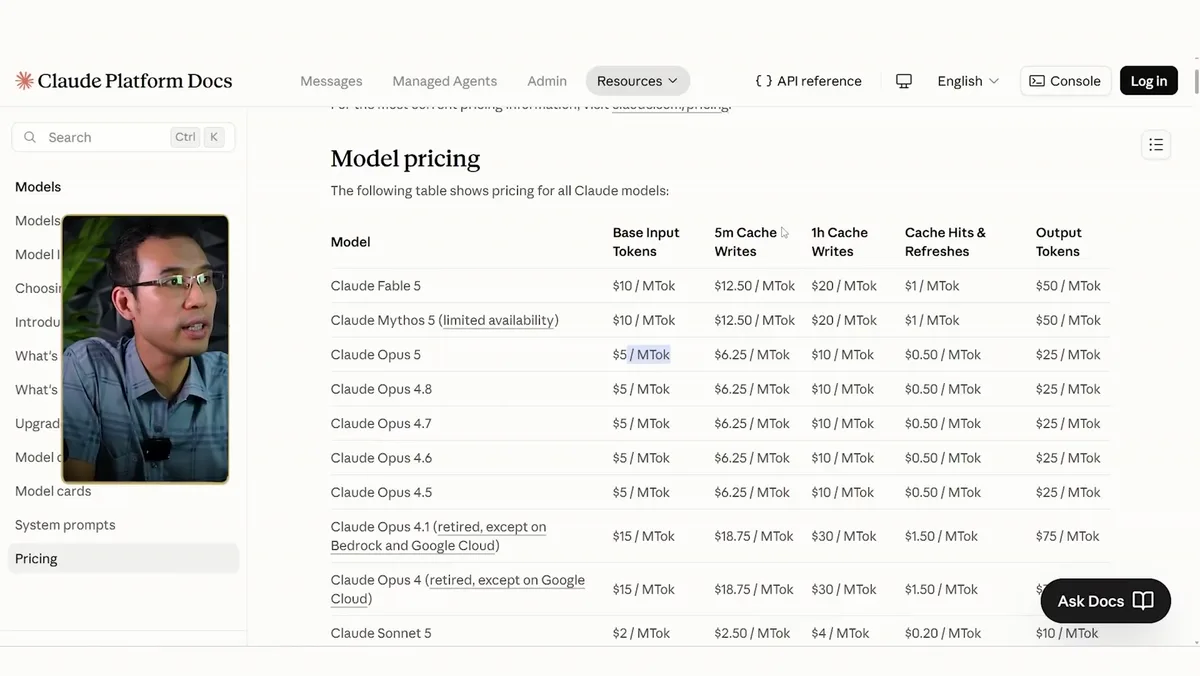The height and width of the screenshot is (676, 1200).
Task: Open Model cards in the sidebar
Action: pos(53,491)
